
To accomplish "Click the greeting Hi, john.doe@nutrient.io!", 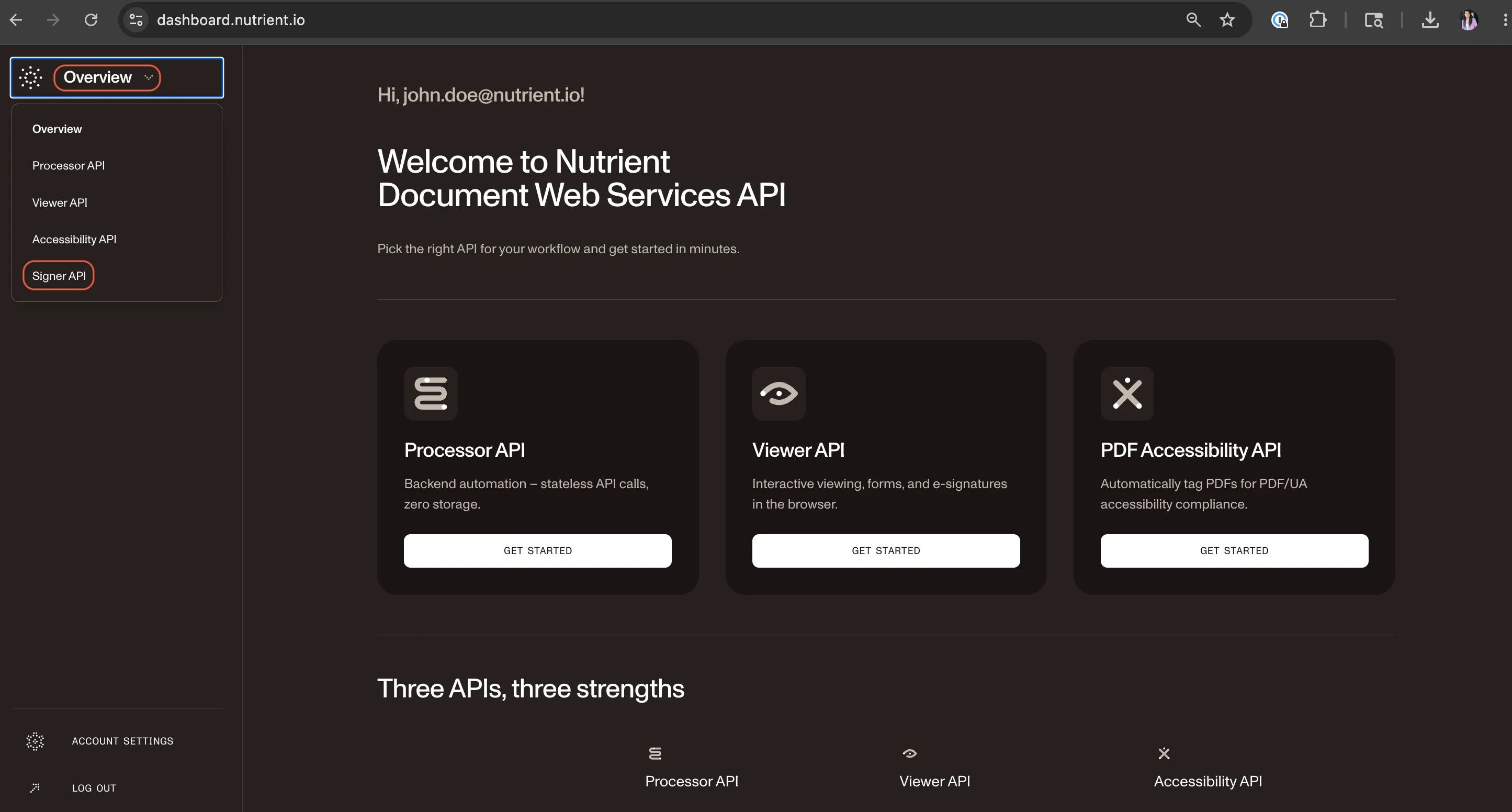I will point(481,95).
